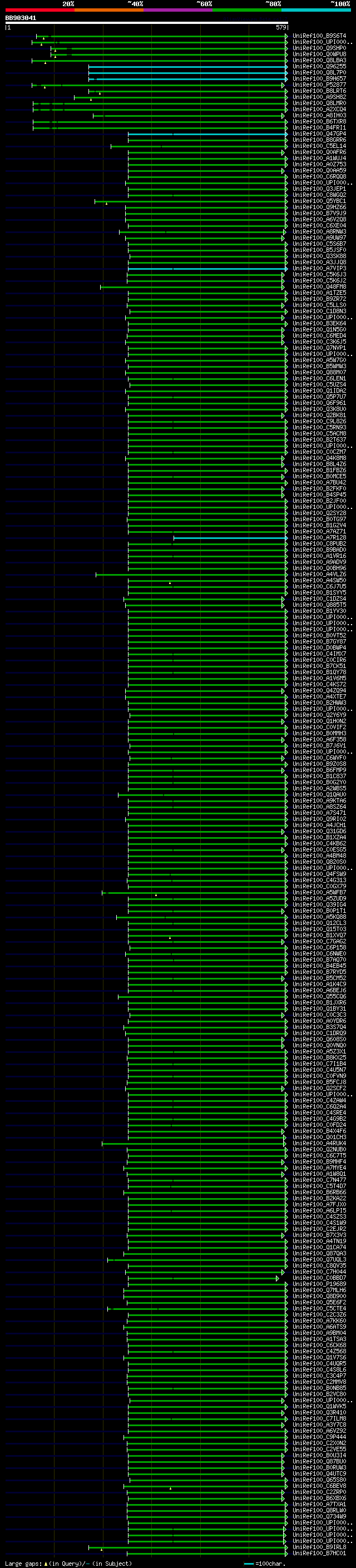Select hit UniRef100_A1VR16
The height and width of the screenshot is (1568, 356).
pos(319,556)
